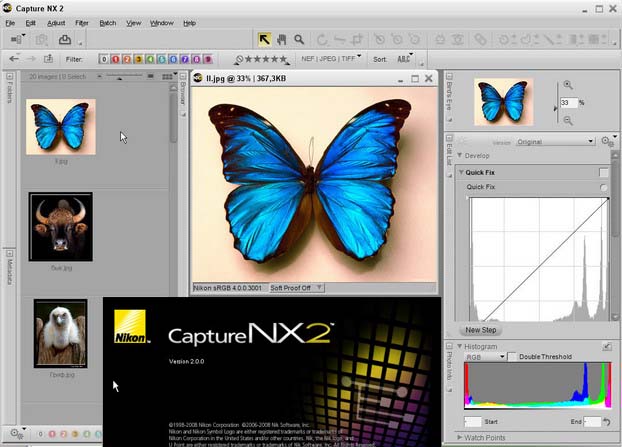Image resolution: width=622 pixels, height=447 pixels.
Task: Open the Sort ABC dropdown
Action: coord(404,59)
